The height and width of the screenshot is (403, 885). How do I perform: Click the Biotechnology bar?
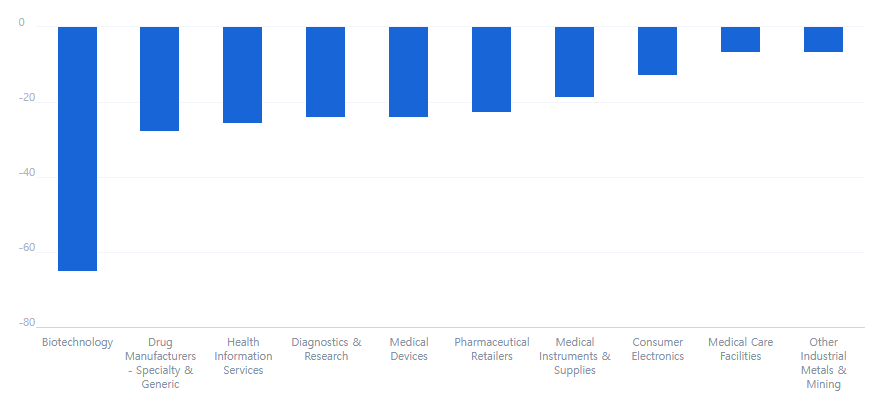pyautogui.click(x=77, y=148)
